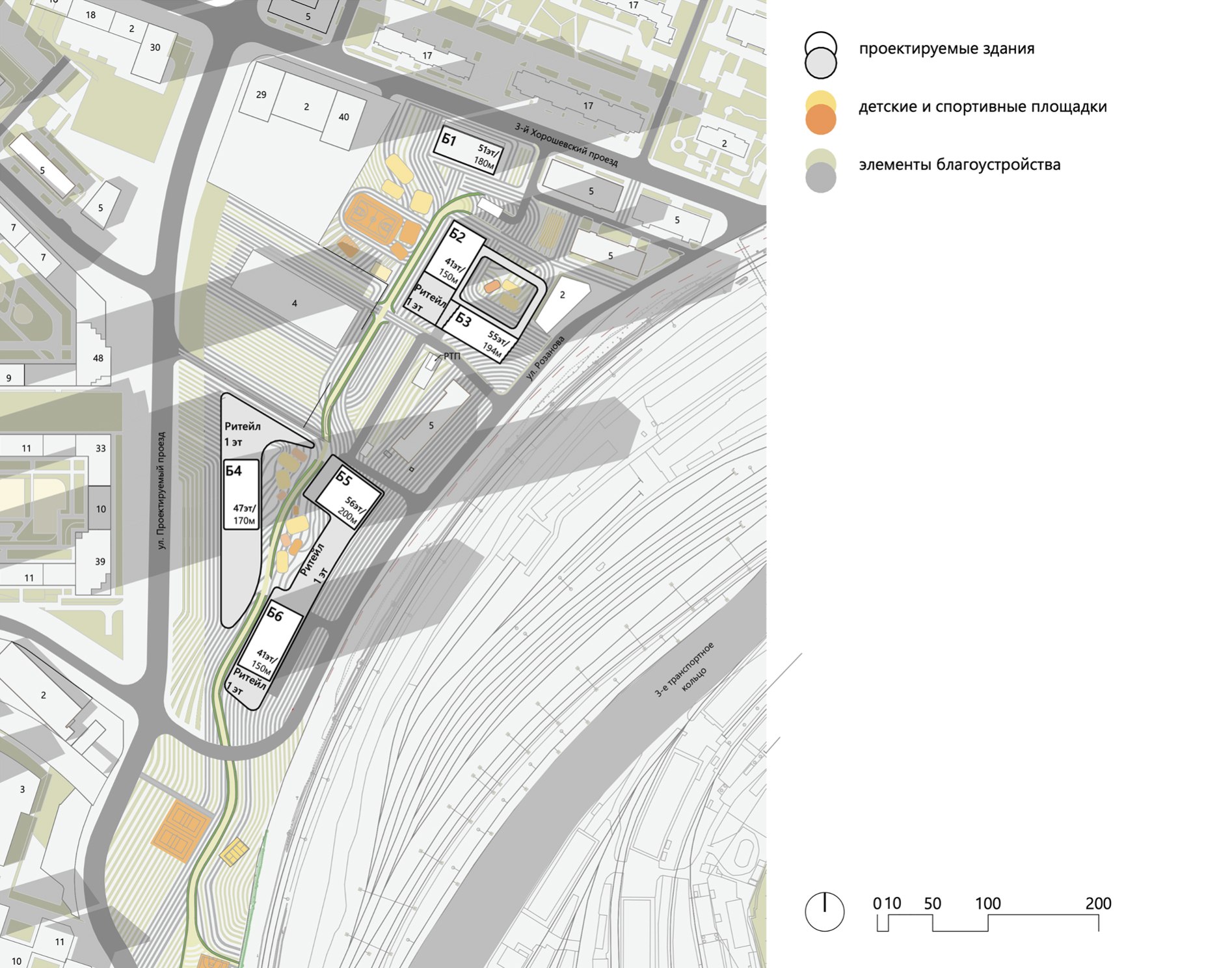
Task: Click the "ул. Розанова" street label
Action: (x=546, y=358)
